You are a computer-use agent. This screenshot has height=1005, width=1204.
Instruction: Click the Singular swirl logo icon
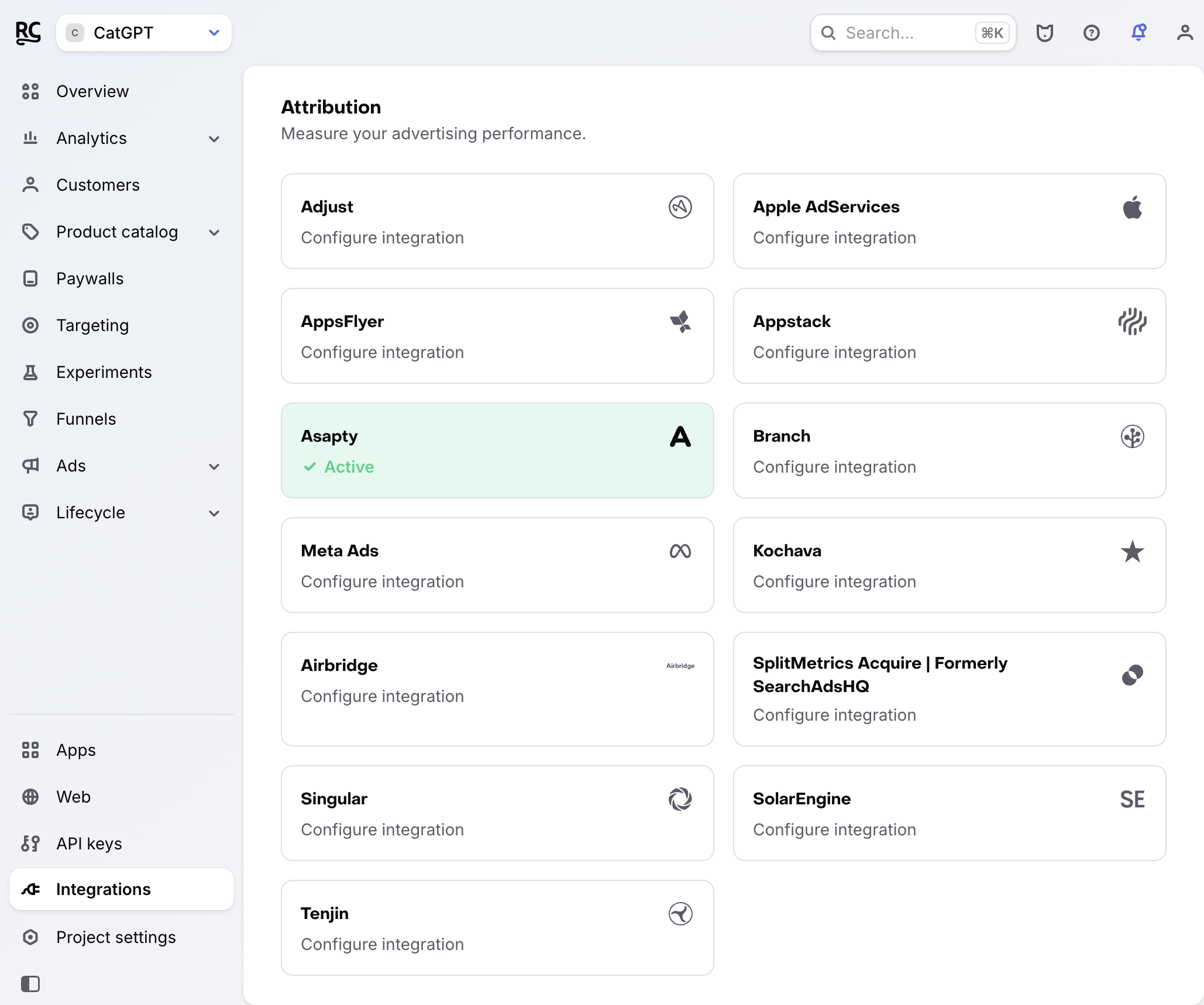(680, 799)
